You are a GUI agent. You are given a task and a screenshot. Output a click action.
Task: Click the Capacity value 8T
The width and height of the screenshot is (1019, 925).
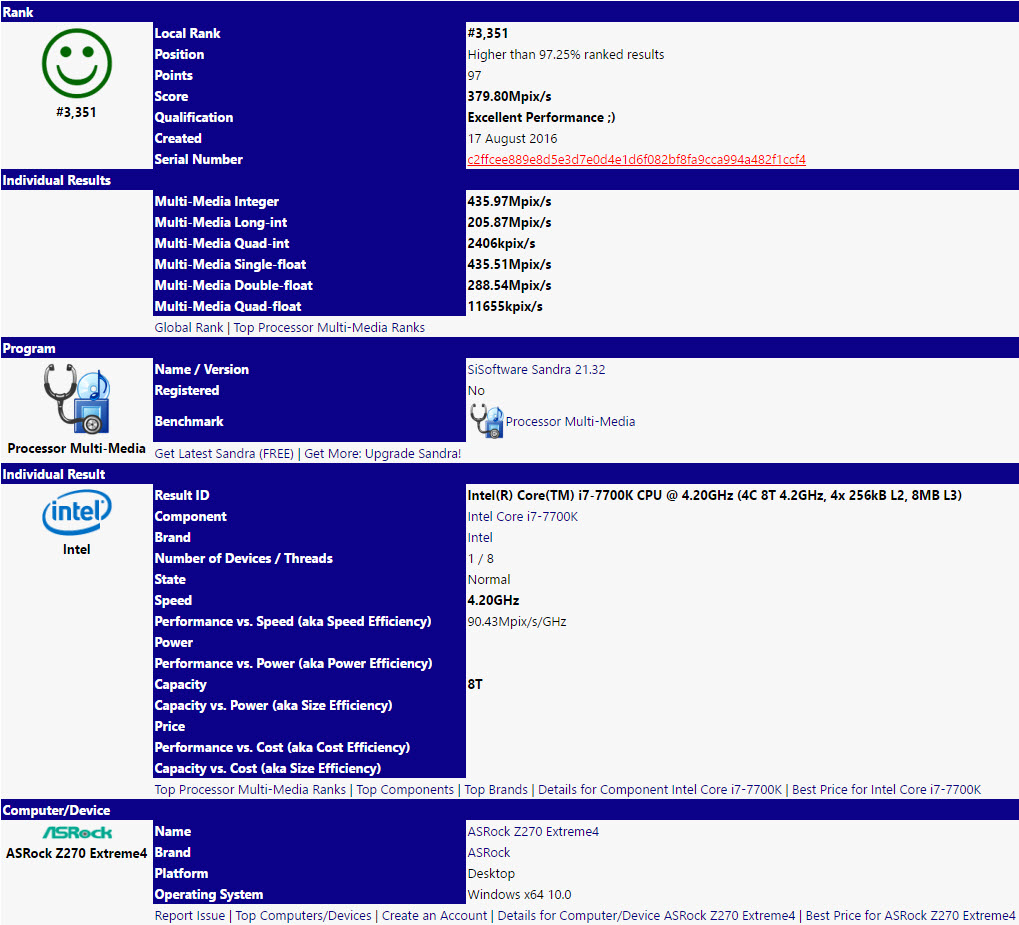pos(475,684)
